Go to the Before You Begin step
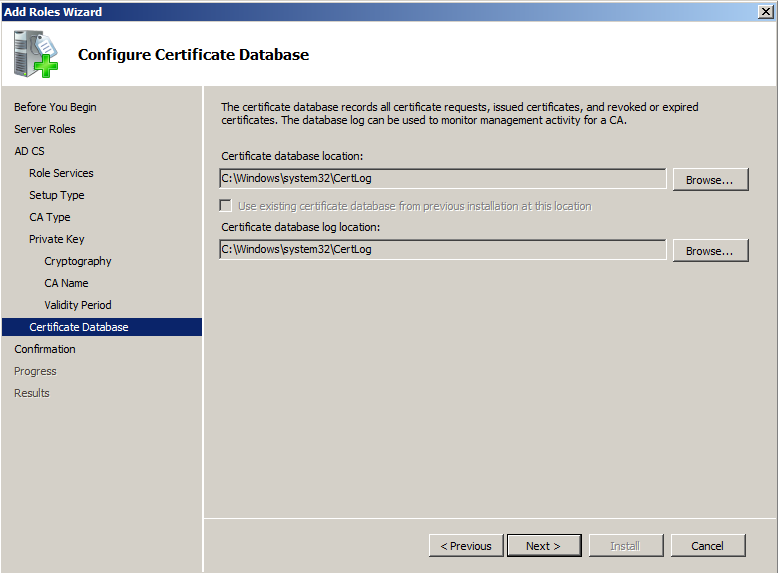This screenshot has height=573, width=778. click(55, 107)
